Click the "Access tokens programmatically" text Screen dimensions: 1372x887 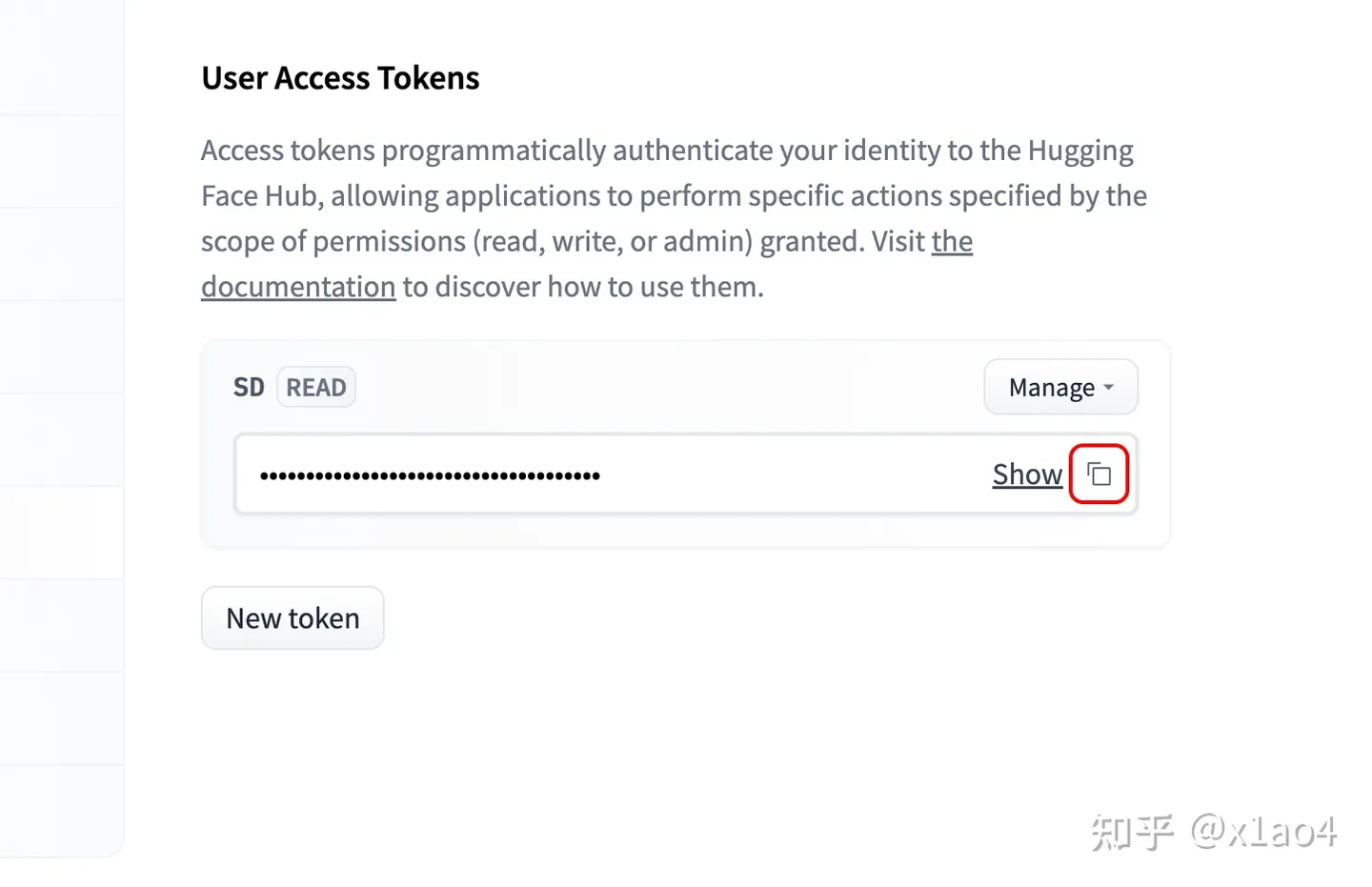point(404,151)
